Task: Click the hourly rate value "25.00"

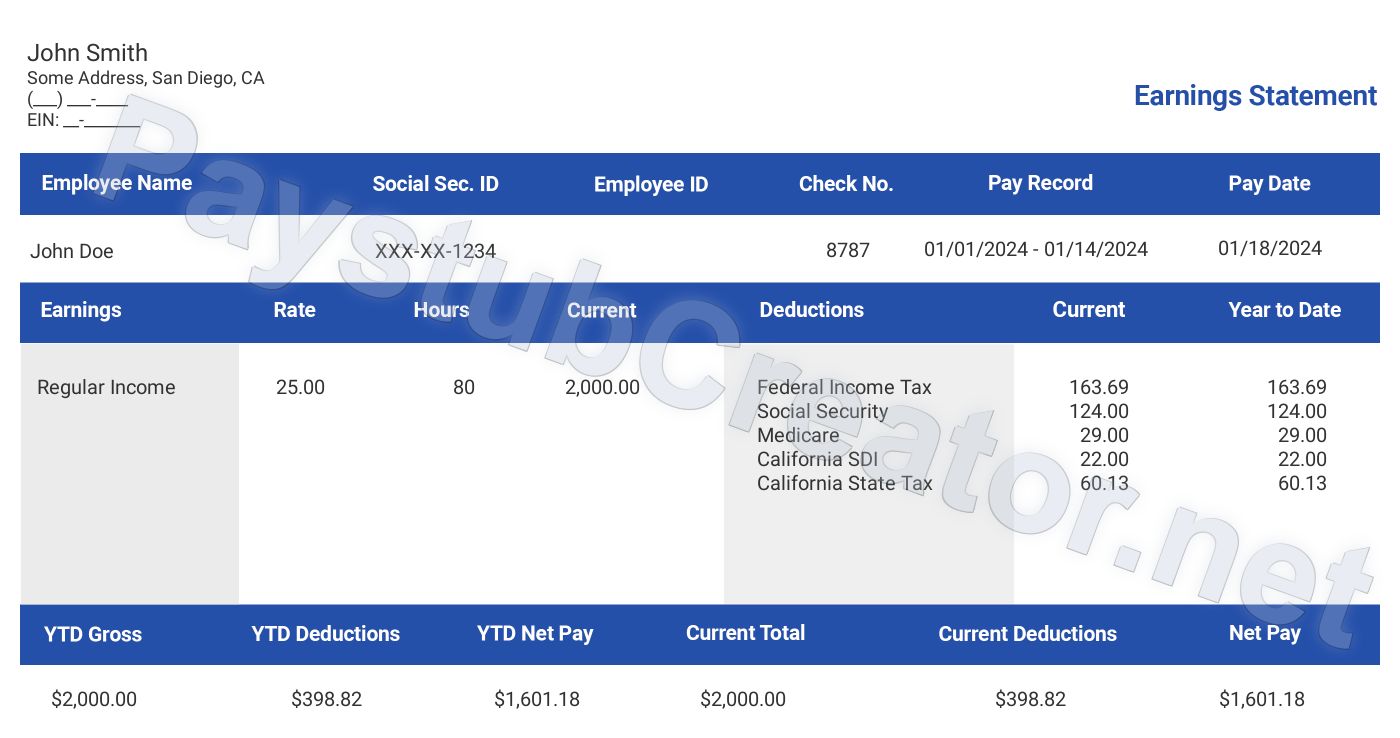Action: point(300,387)
